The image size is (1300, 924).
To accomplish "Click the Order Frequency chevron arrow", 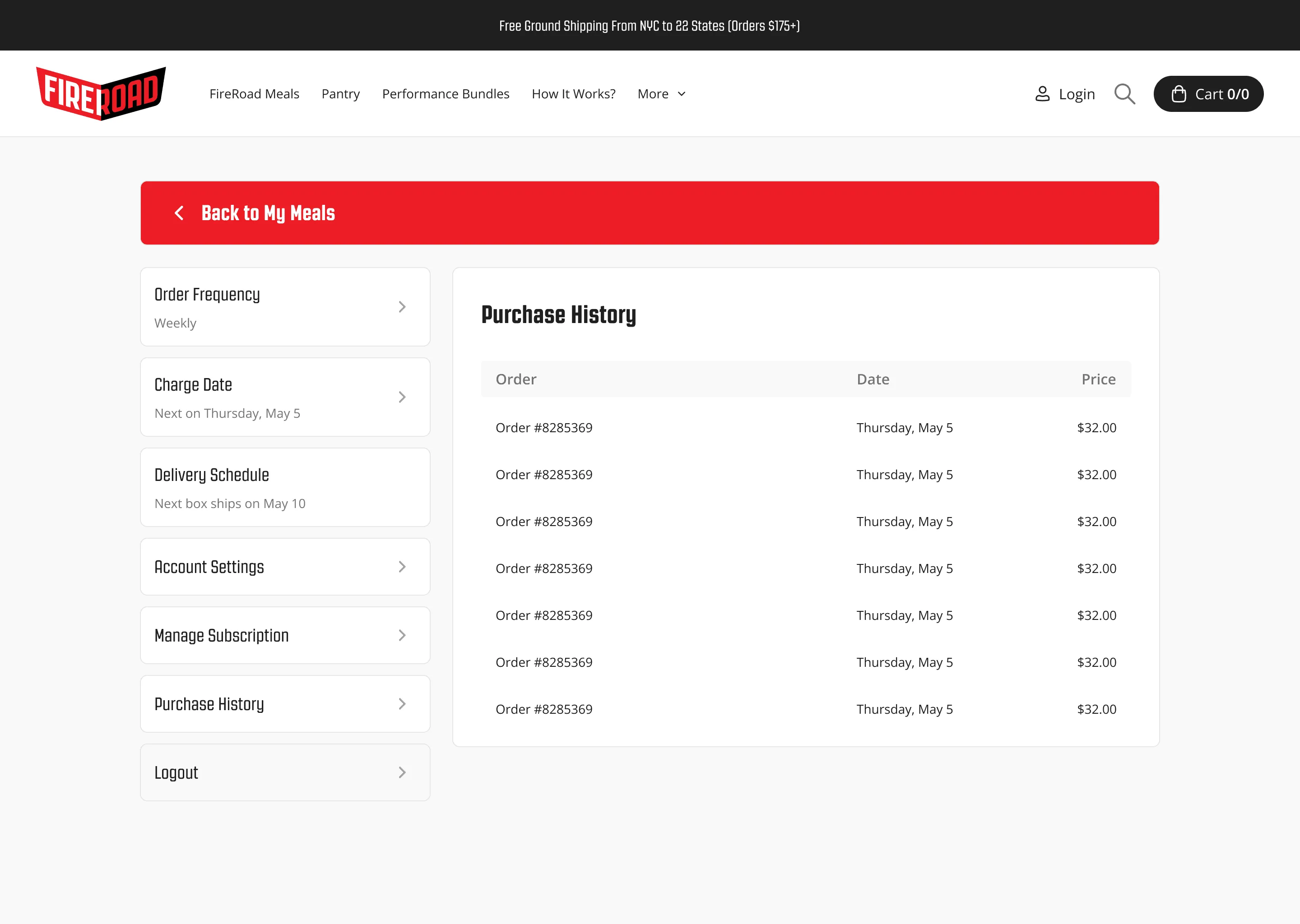I will 402,307.
